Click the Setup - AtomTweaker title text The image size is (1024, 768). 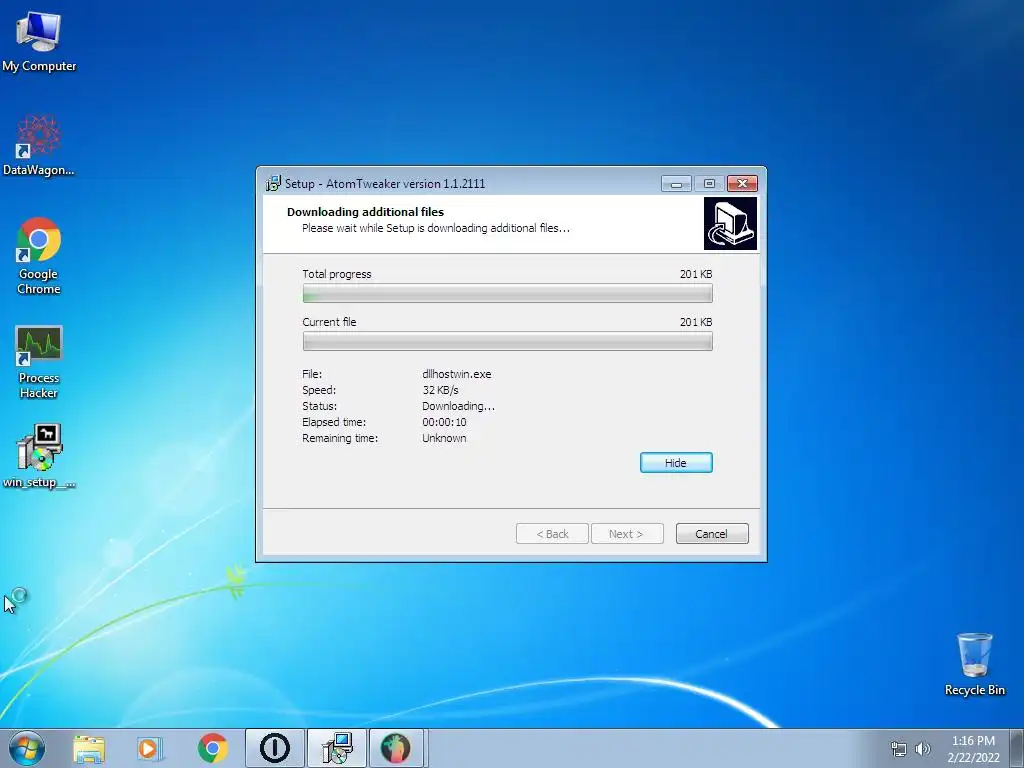385,184
